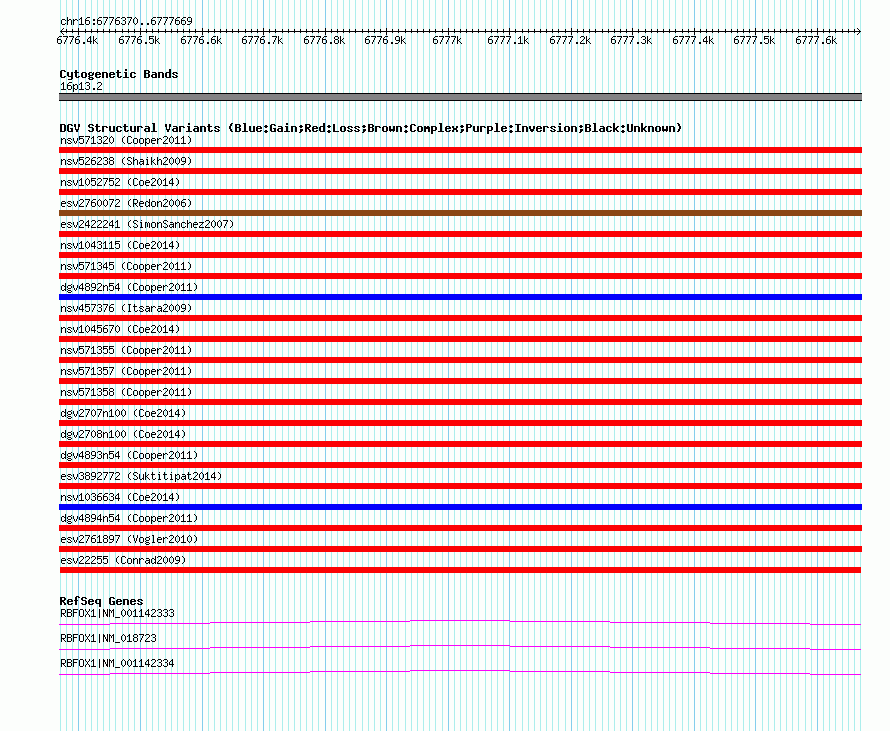Screen dimensions: 890x731
Task: Select the RefSeq Genes track title
Action: tap(101, 601)
